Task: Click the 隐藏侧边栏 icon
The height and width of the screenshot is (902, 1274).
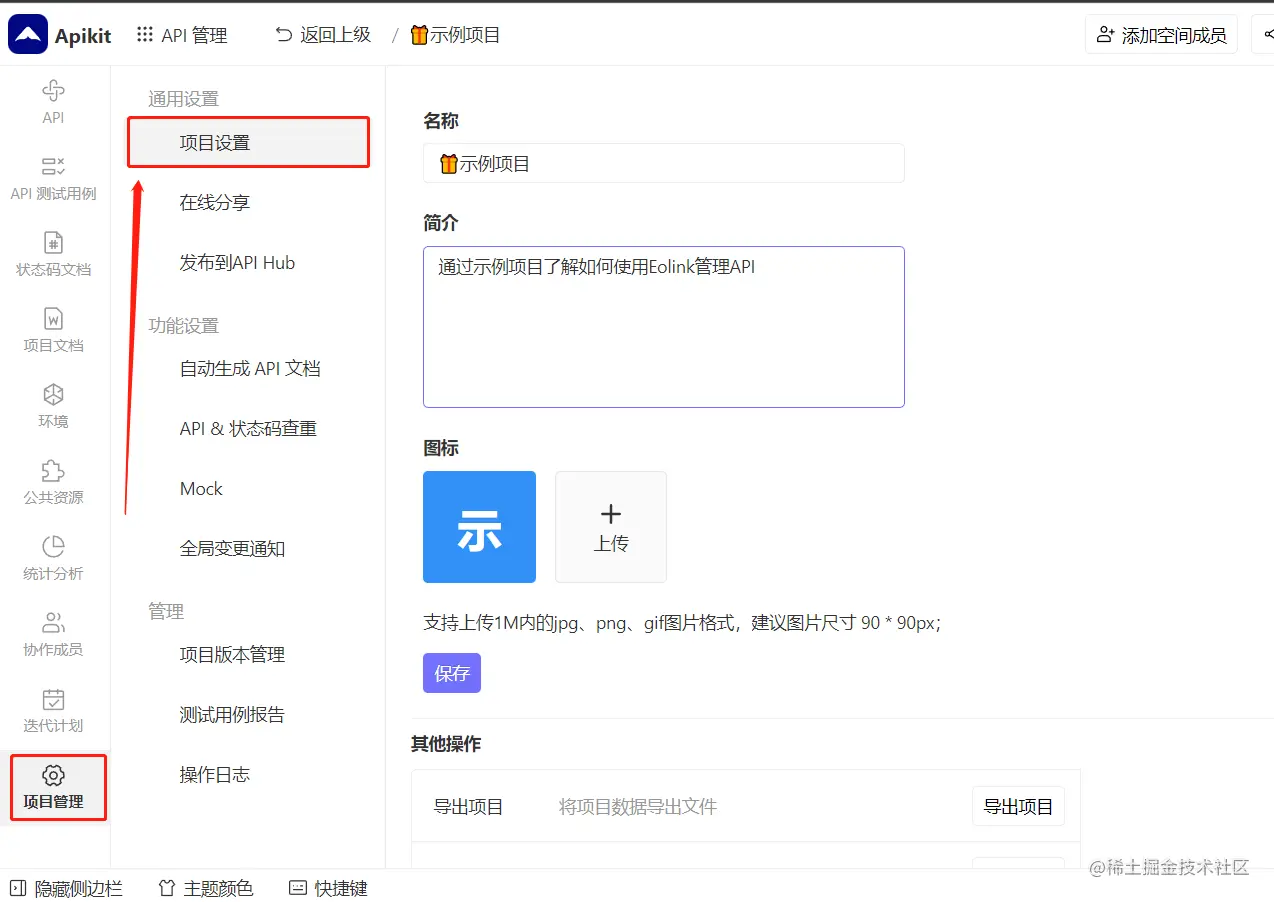Action: pyautogui.click(x=18, y=888)
